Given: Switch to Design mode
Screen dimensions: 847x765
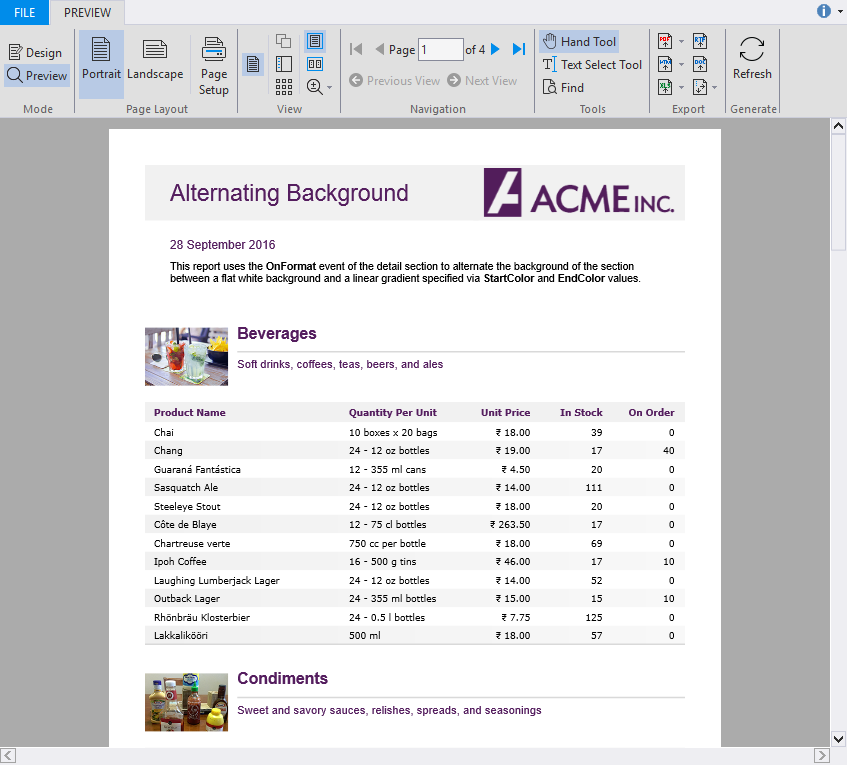Looking at the screenshot, I should click(35, 53).
